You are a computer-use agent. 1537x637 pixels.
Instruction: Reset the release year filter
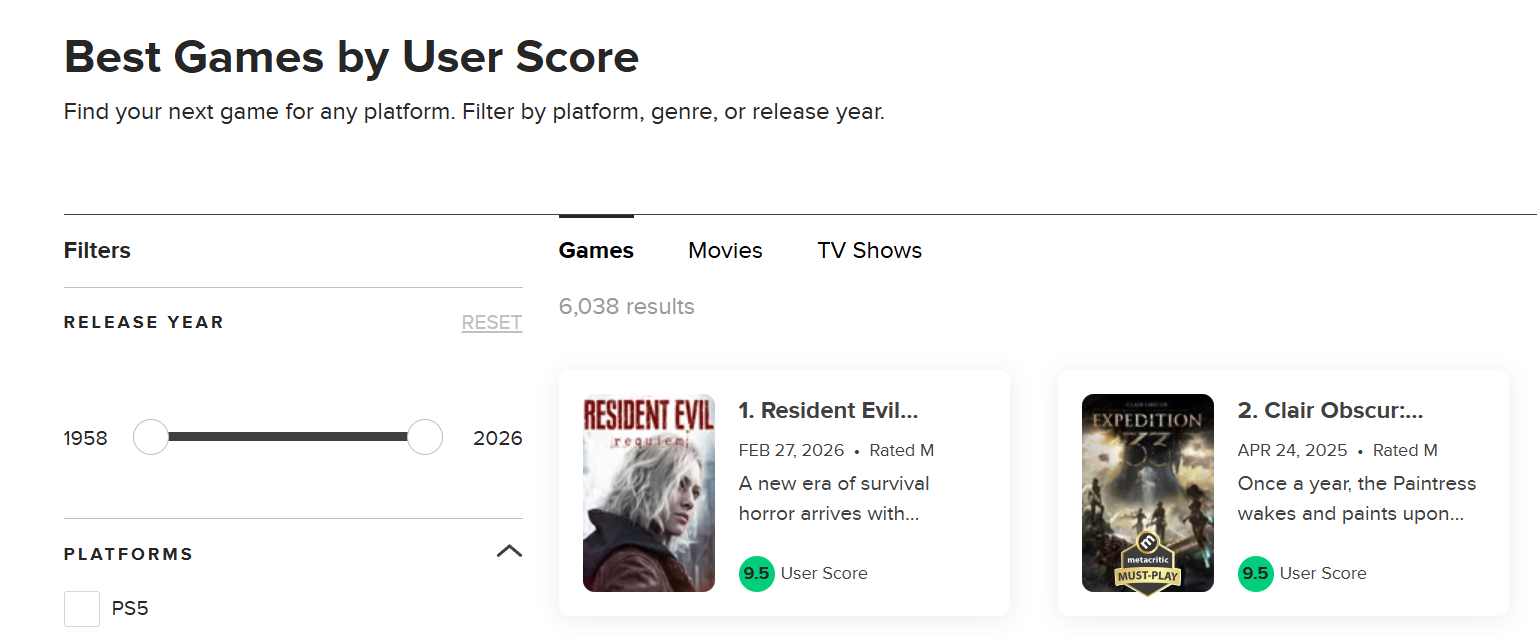click(x=491, y=323)
